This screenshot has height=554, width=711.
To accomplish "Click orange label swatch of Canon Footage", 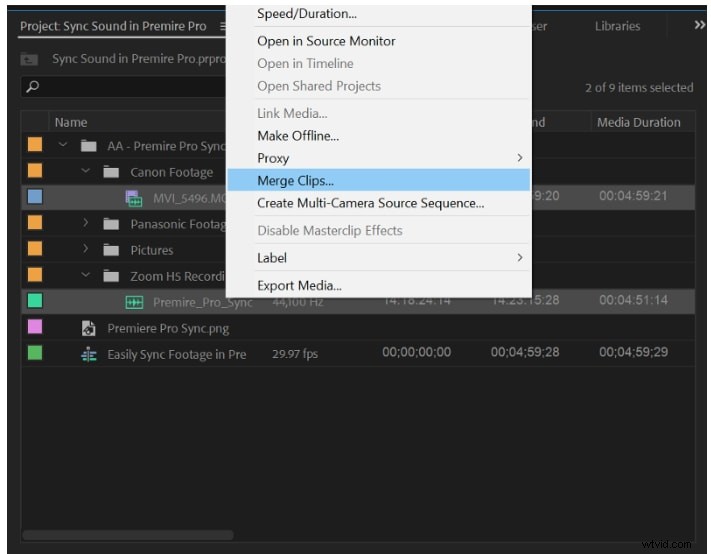I will tap(35, 170).
